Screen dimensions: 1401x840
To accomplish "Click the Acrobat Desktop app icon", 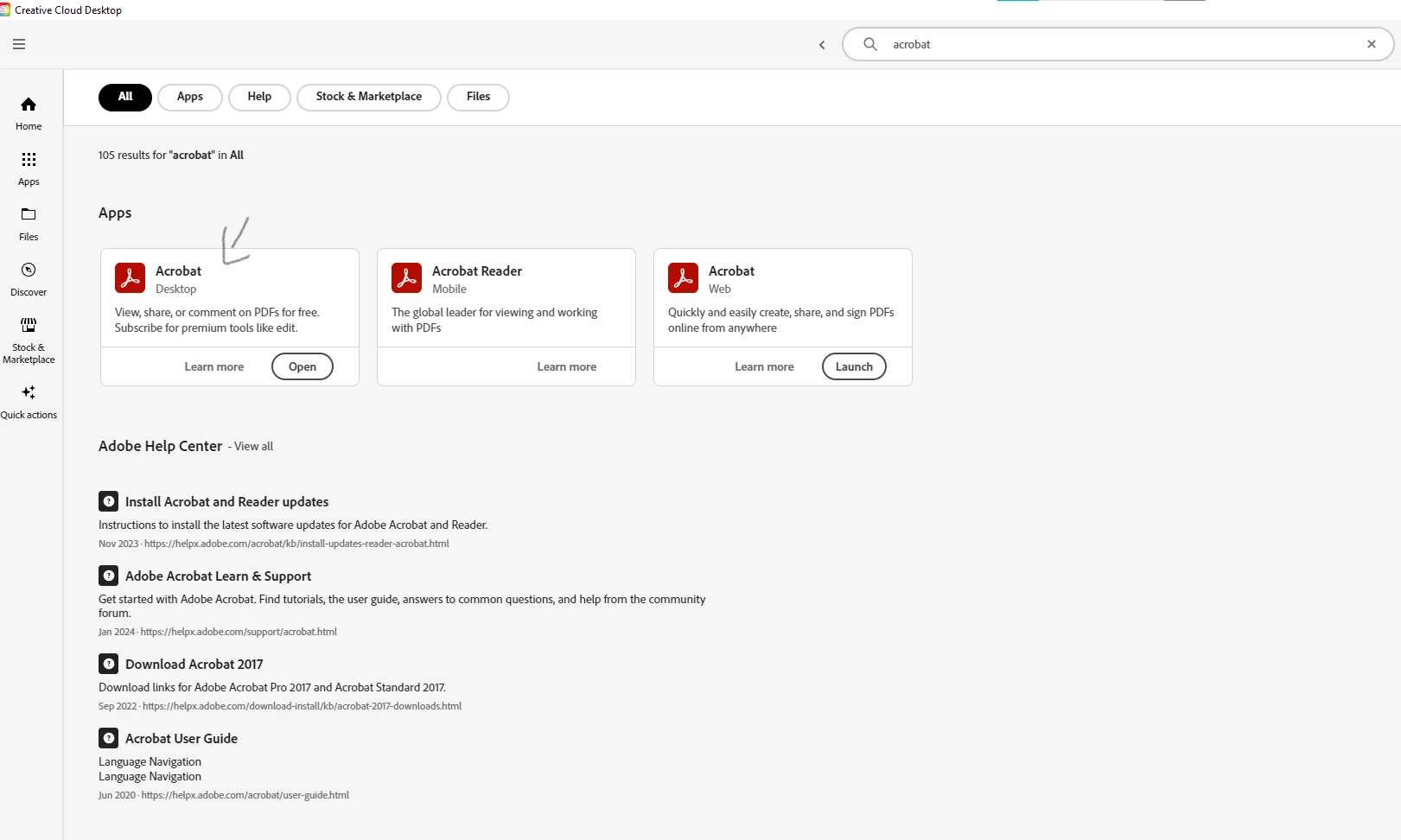I will click(x=131, y=278).
